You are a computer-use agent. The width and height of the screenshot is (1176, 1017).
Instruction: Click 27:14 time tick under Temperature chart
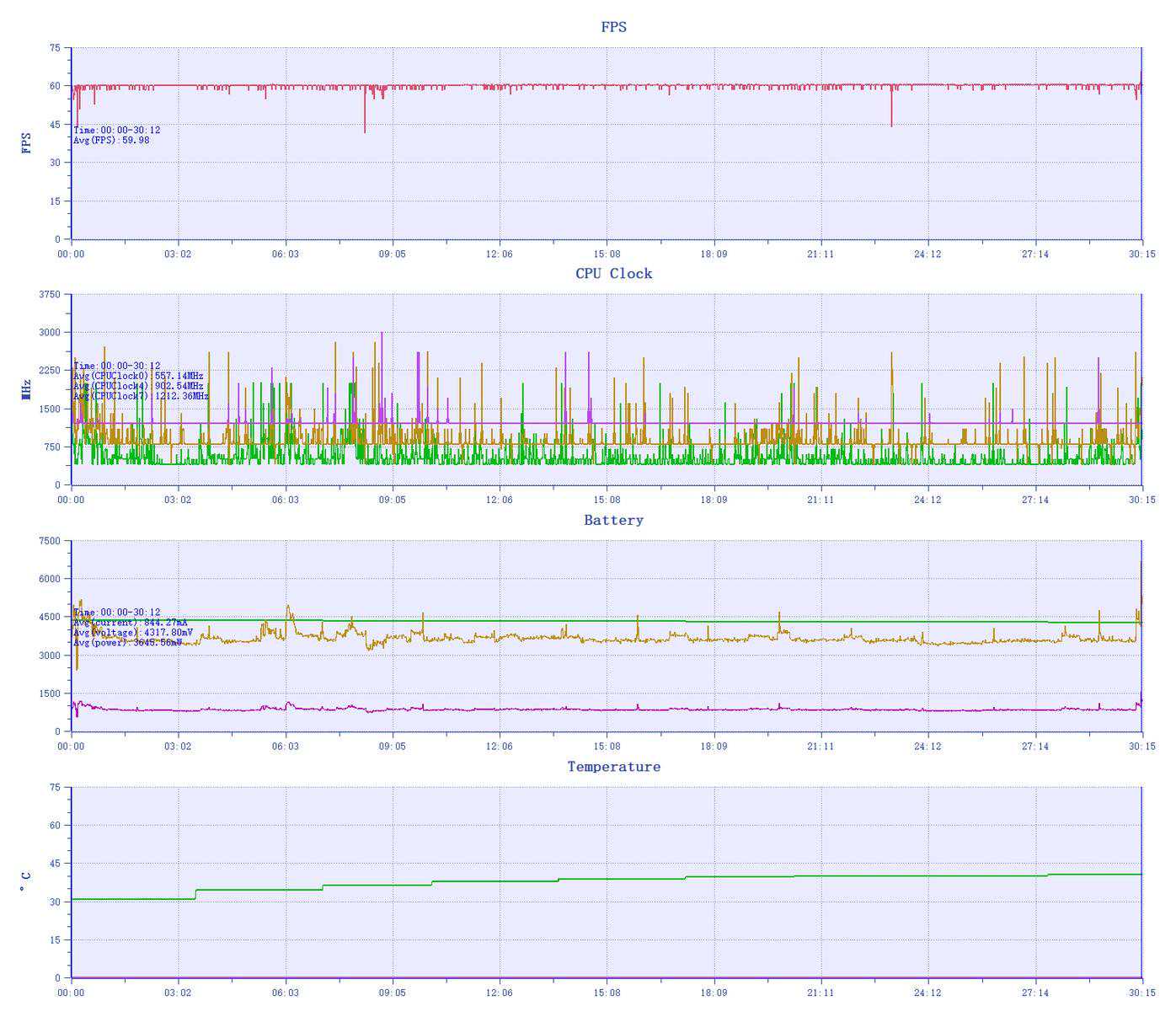coord(1035,993)
